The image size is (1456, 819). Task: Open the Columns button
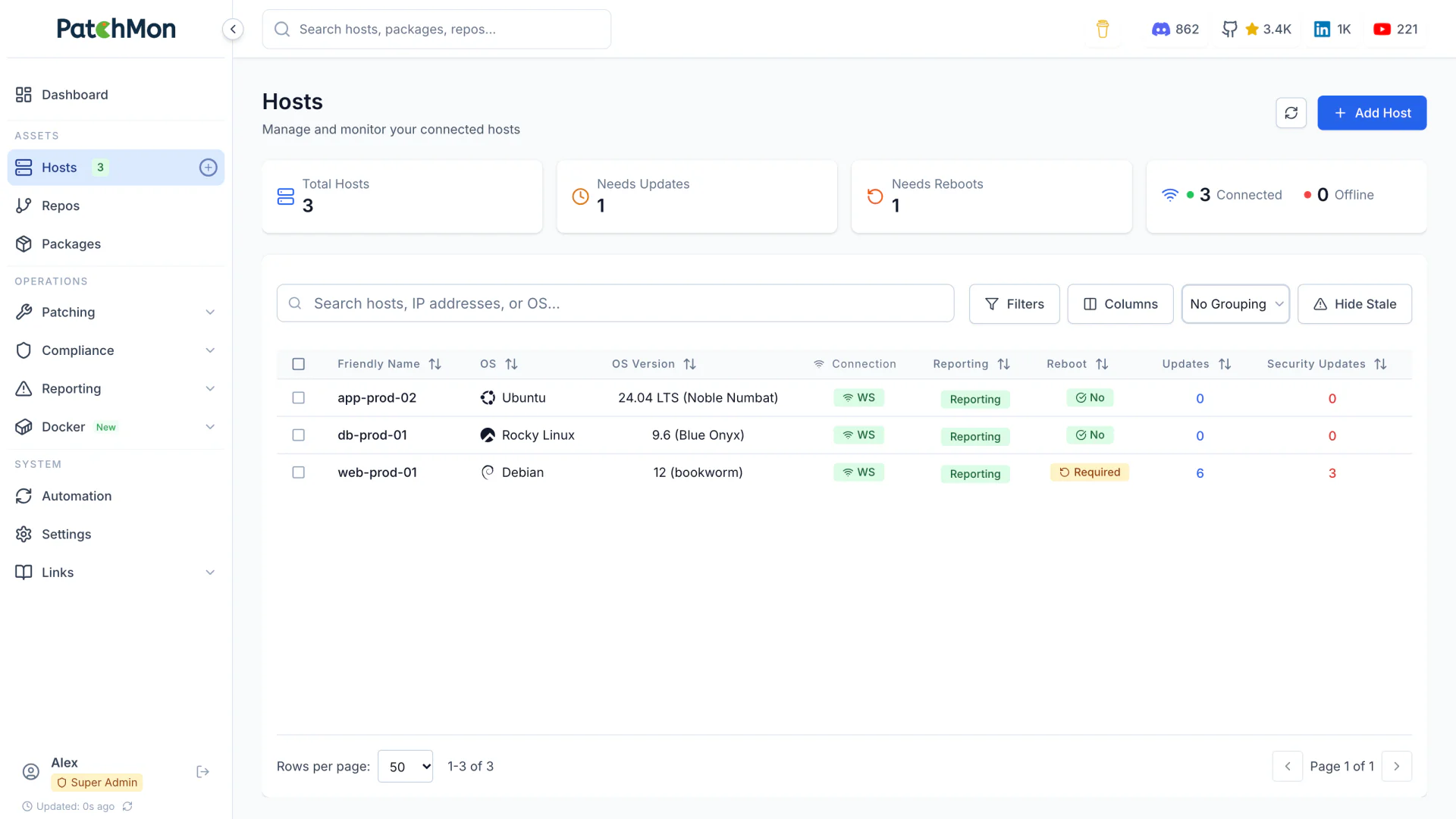(x=1120, y=304)
